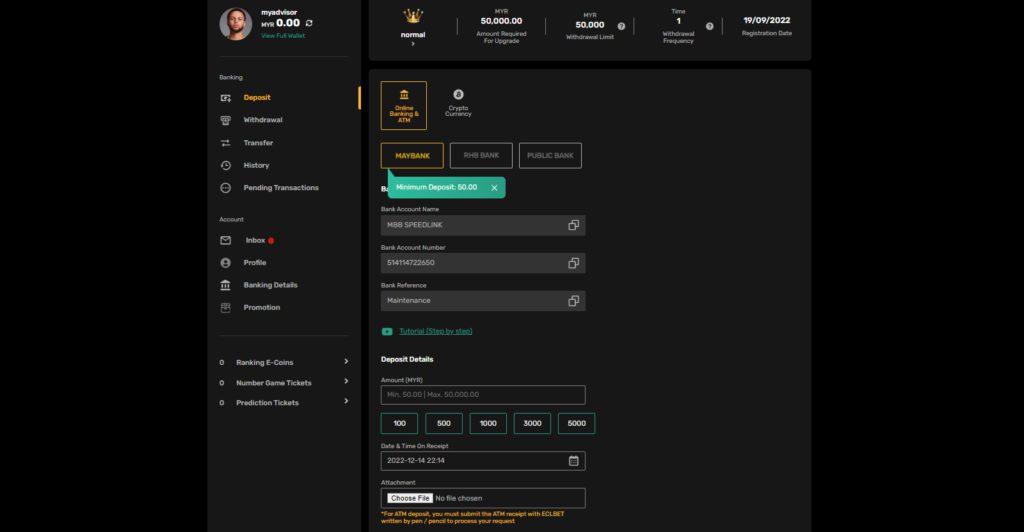1024x532 pixels.
Task: Select Online Banking & ATM tab
Action: coord(404,106)
